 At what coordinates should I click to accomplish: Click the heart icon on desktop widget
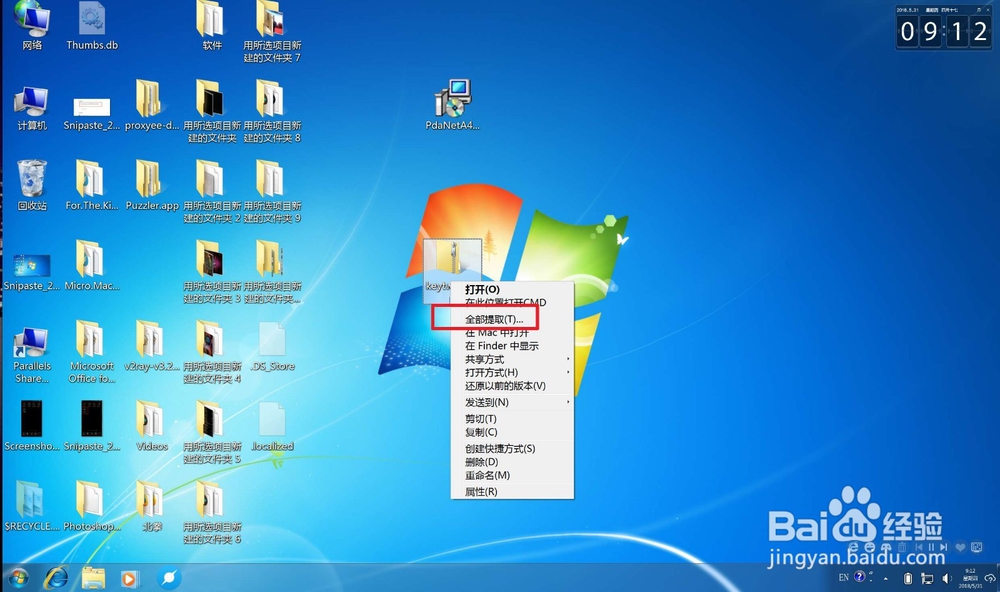(960, 547)
